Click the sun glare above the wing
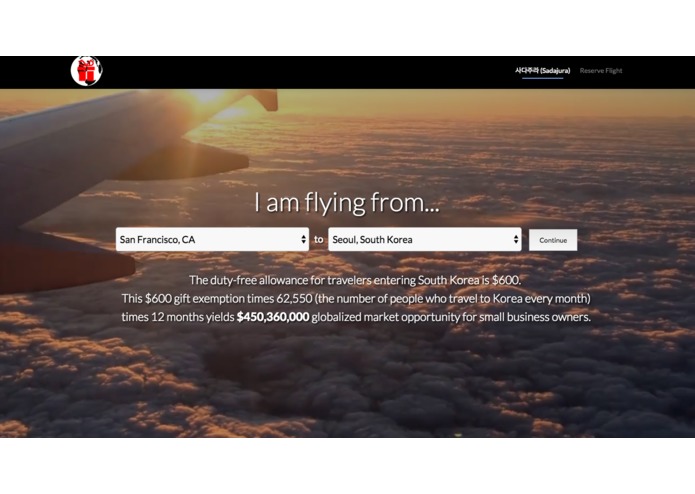This screenshot has width=695, height=494. coord(207,97)
